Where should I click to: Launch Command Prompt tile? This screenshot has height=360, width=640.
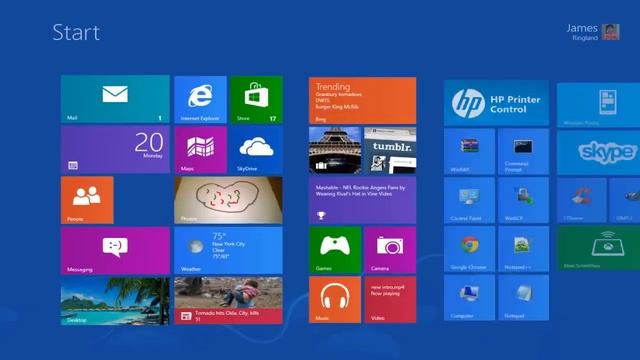click(523, 151)
